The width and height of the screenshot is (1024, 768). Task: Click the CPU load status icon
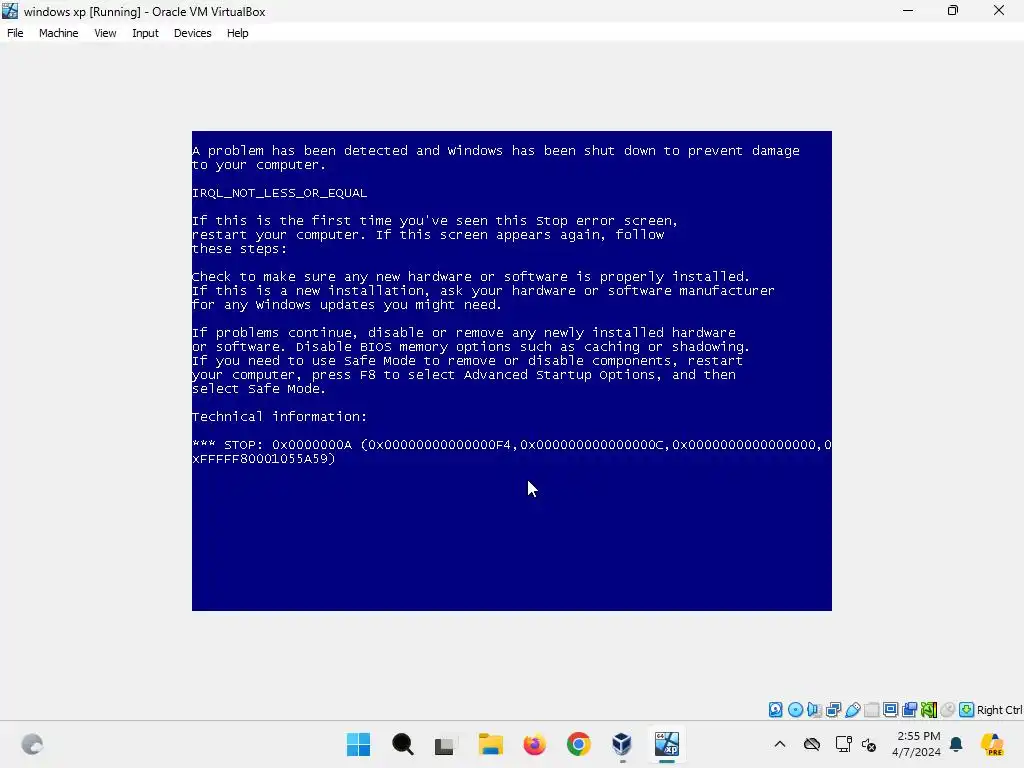[x=929, y=710]
